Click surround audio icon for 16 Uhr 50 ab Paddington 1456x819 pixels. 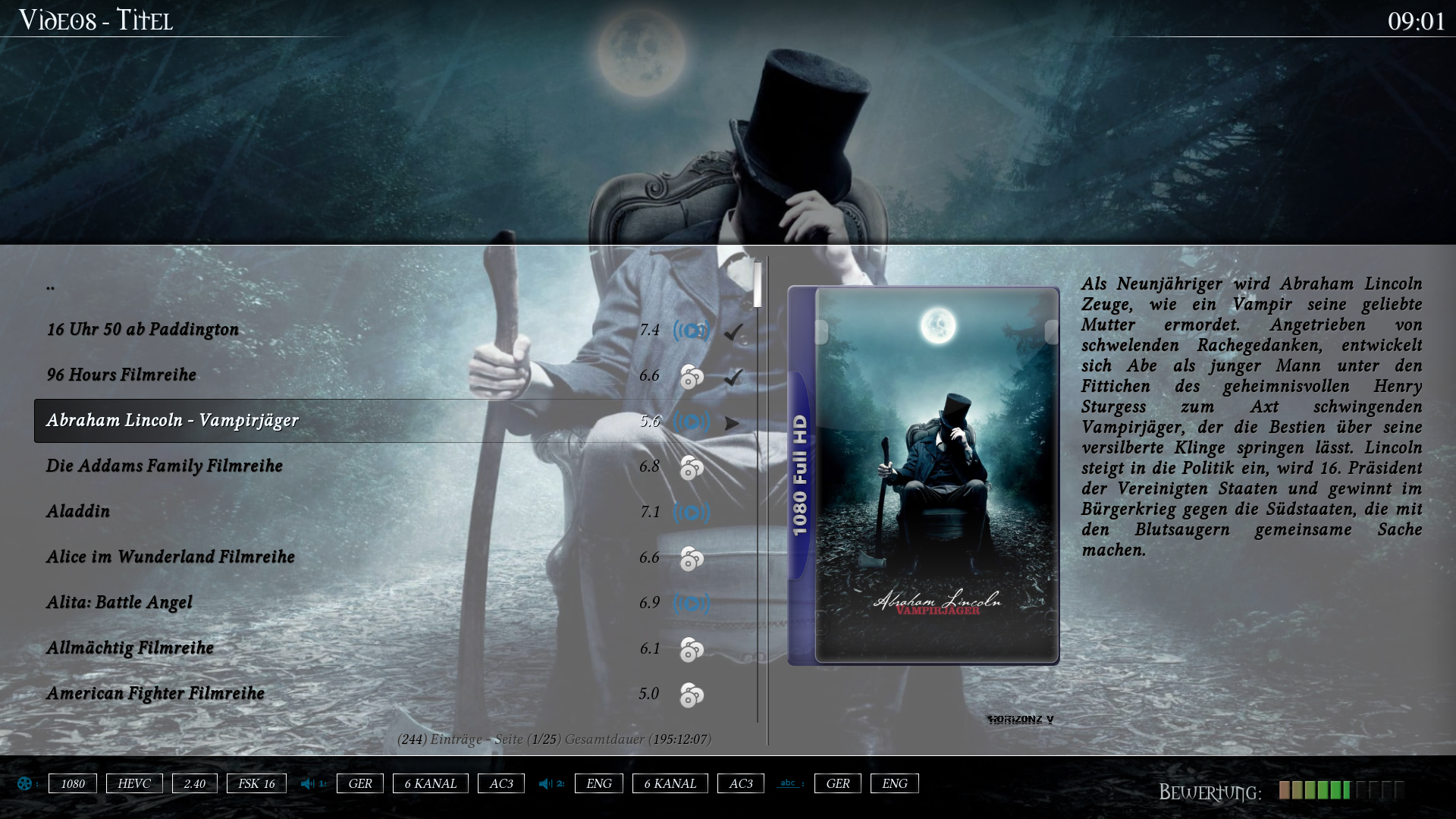pyautogui.click(x=691, y=331)
